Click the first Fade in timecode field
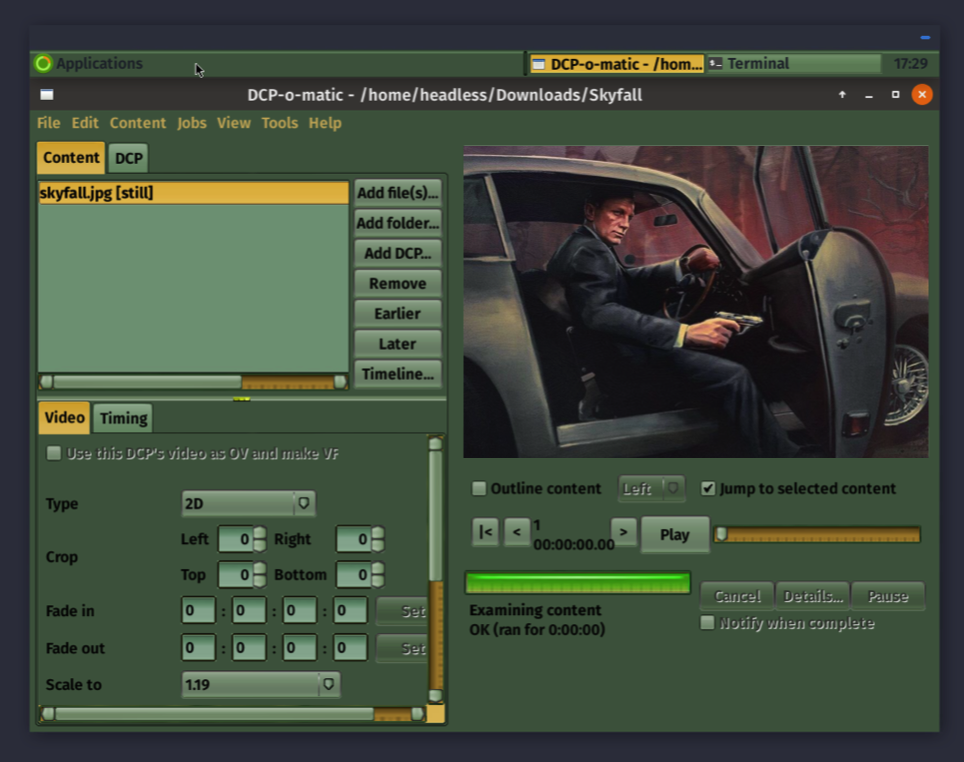 [x=199, y=611]
